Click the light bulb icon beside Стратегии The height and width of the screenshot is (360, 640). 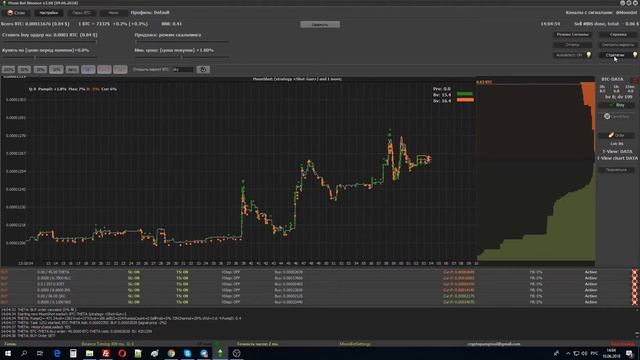[635, 55]
